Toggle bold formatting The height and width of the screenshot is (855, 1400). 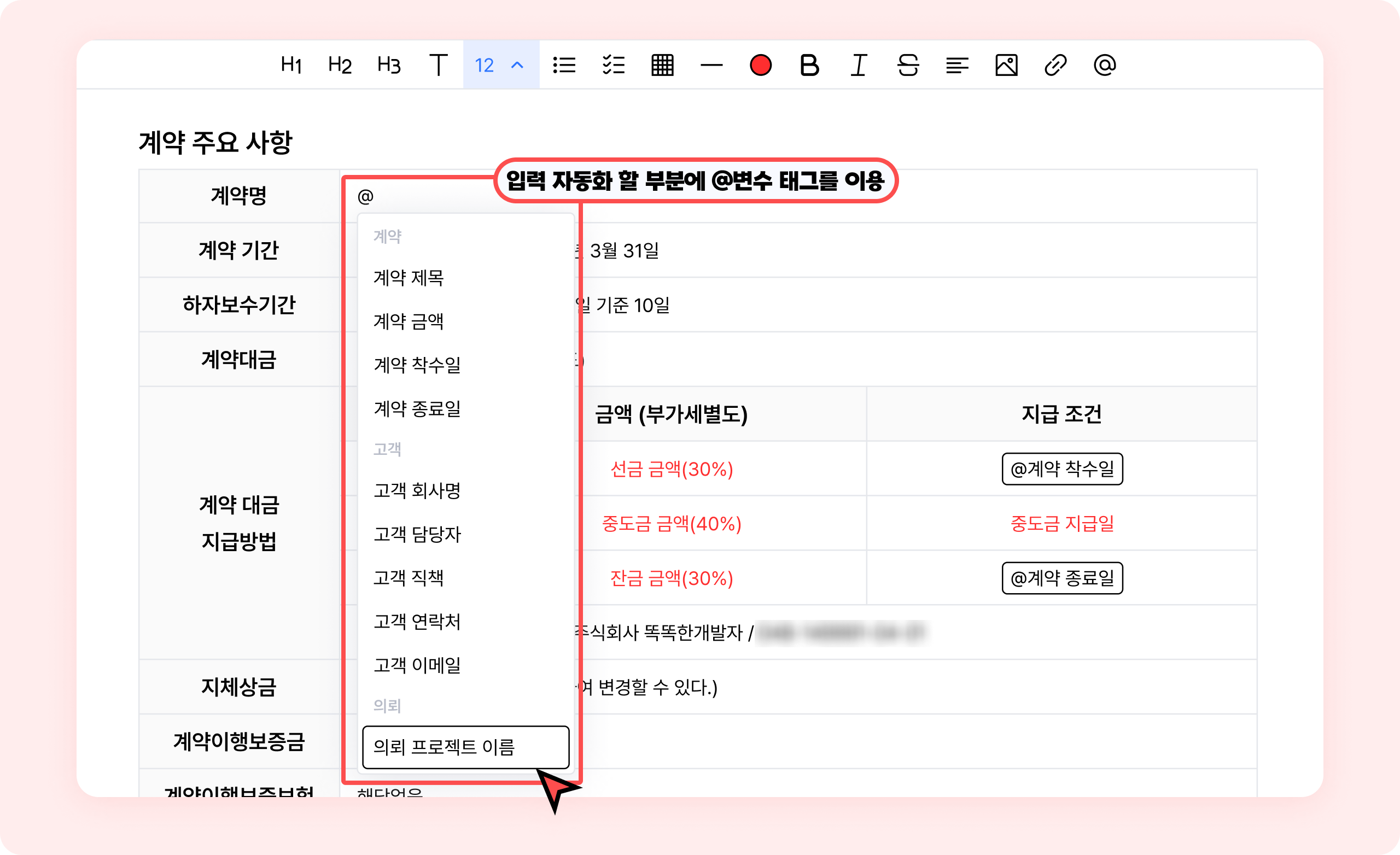[x=809, y=65]
